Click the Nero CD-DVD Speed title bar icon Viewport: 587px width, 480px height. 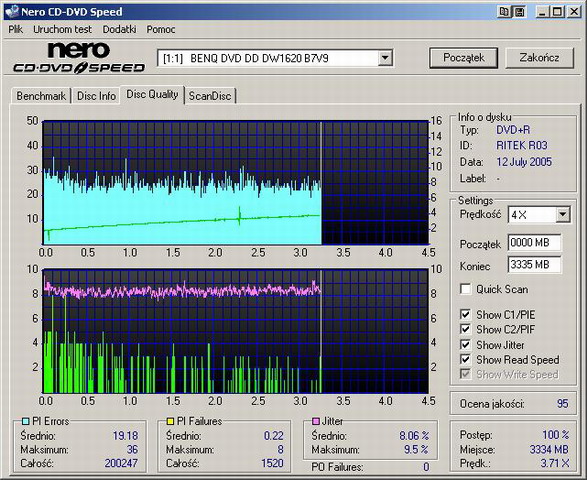pyautogui.click(x=12, y=12)
